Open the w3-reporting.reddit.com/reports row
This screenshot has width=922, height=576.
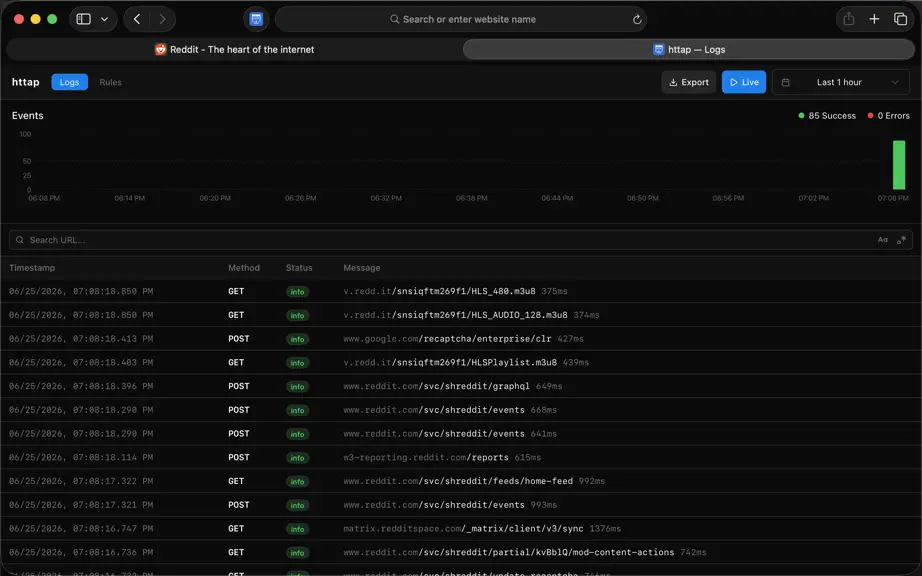pos(461,457)
